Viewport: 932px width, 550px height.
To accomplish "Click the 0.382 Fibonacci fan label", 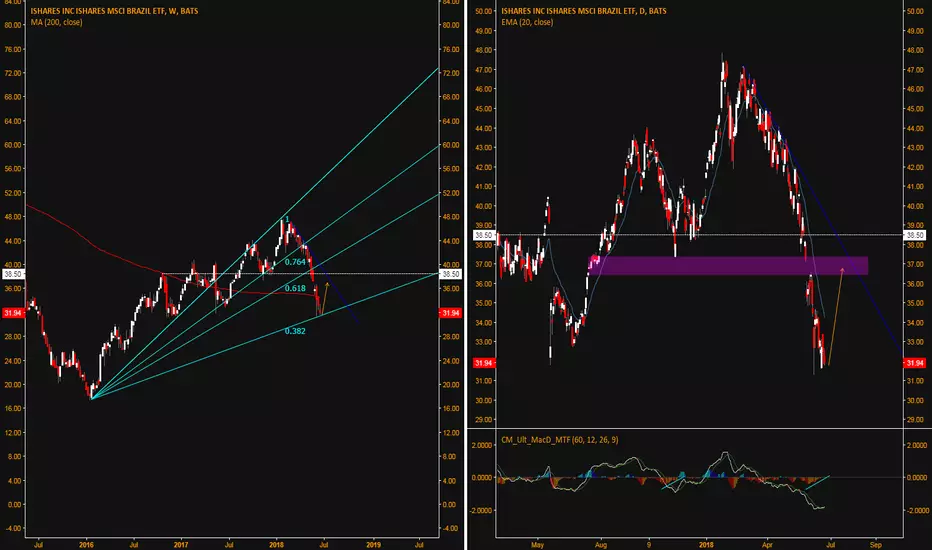I will coord(295,331).
